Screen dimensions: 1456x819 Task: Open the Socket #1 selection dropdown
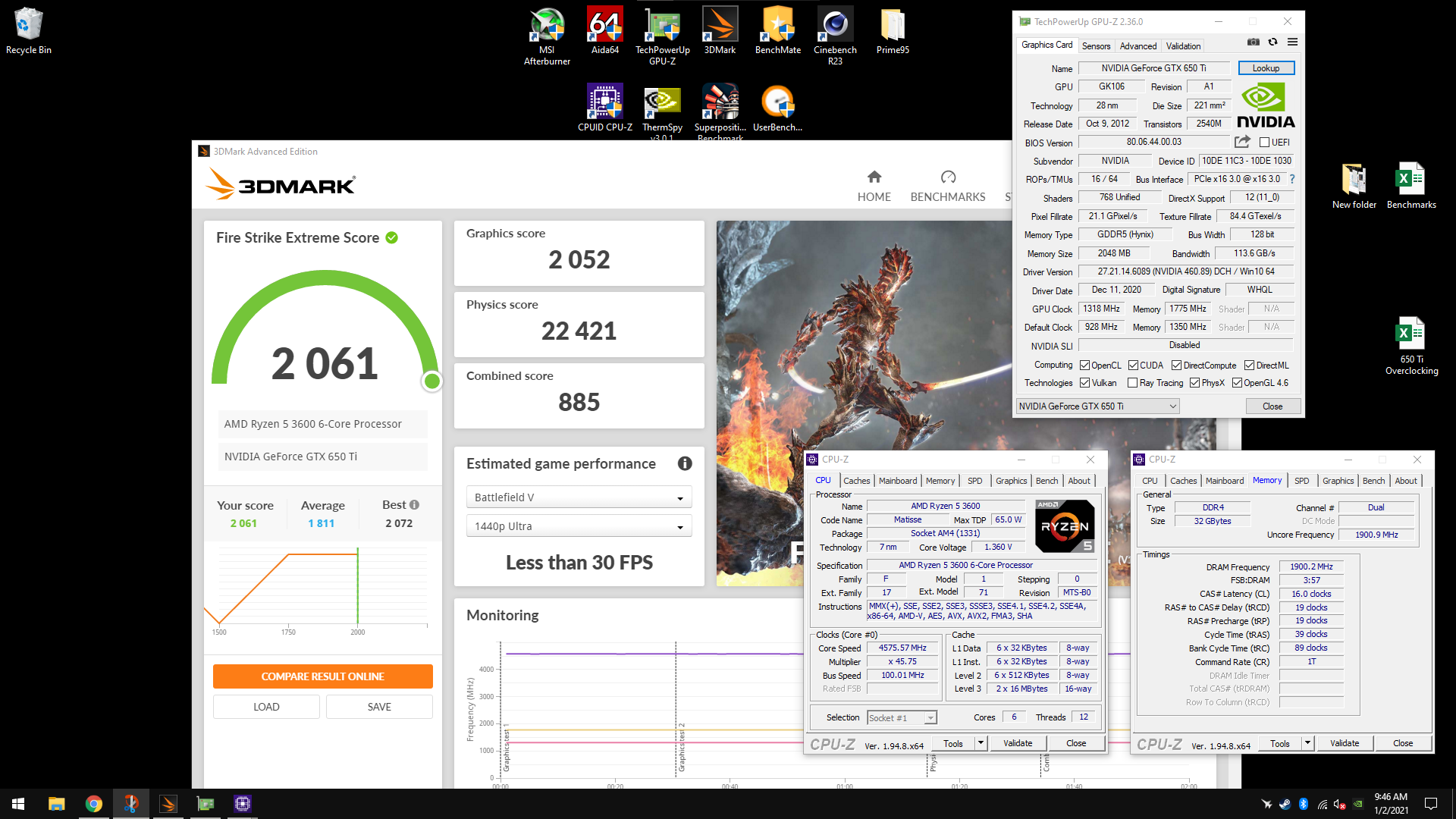coord(901,717)
